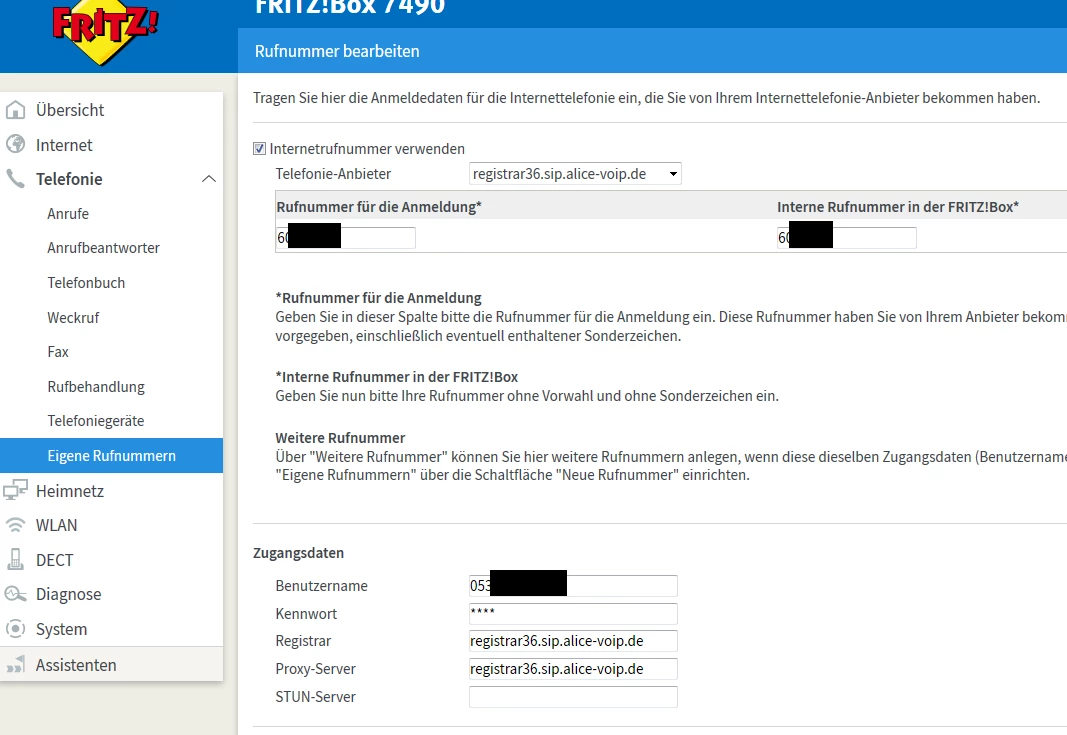Click the Interne Rufnummer input field

[847, 238]
